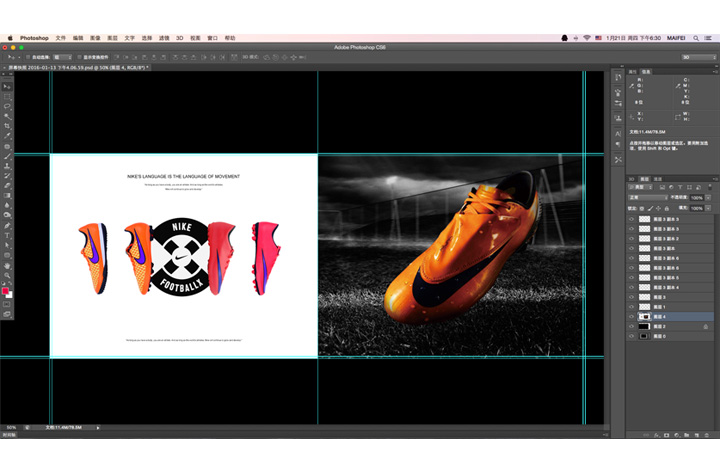Open the Move tool preset picker arrow

click(x=19, y=57)
